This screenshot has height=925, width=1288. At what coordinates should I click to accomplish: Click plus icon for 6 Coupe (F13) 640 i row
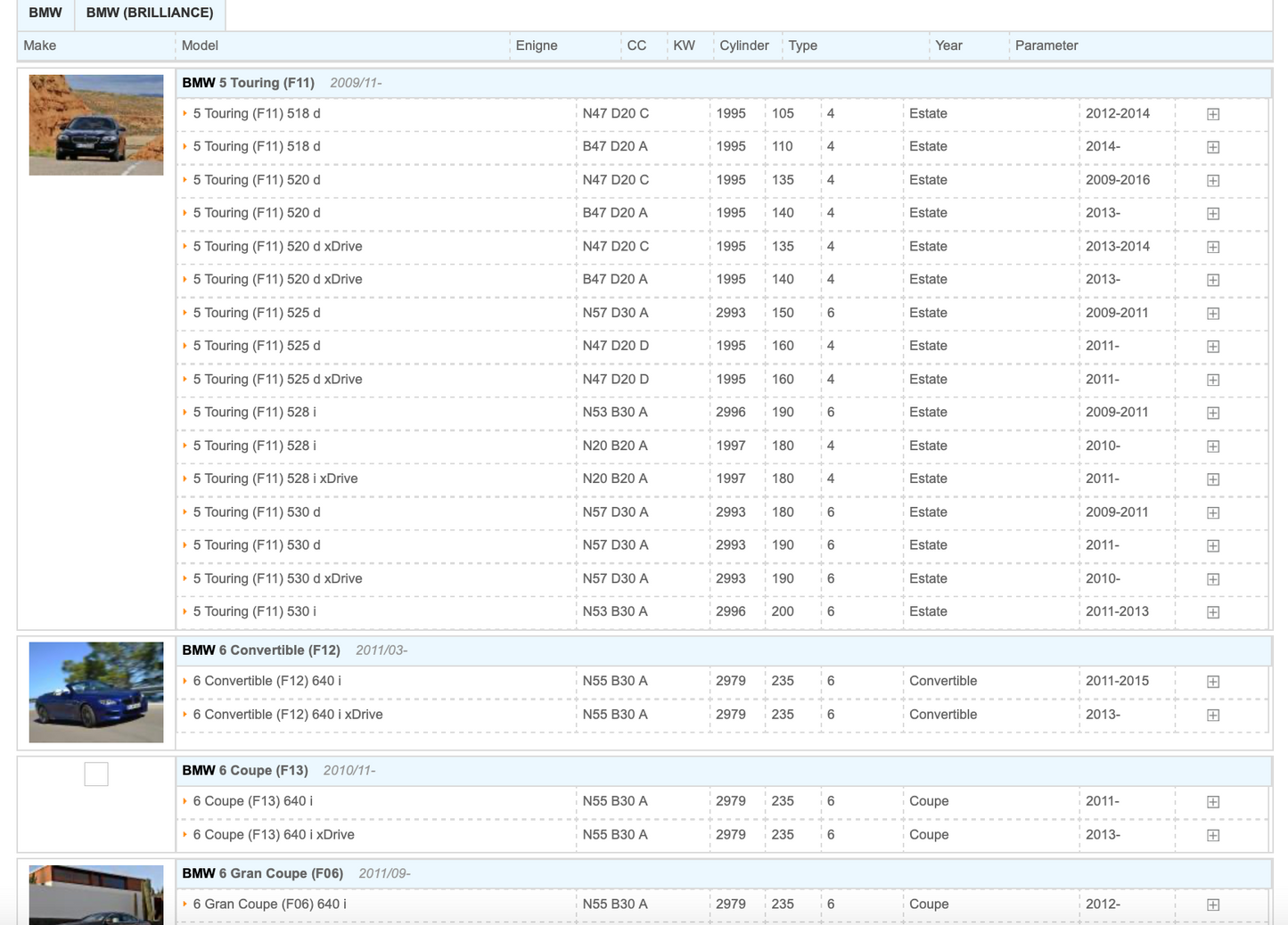[1213, 802]
